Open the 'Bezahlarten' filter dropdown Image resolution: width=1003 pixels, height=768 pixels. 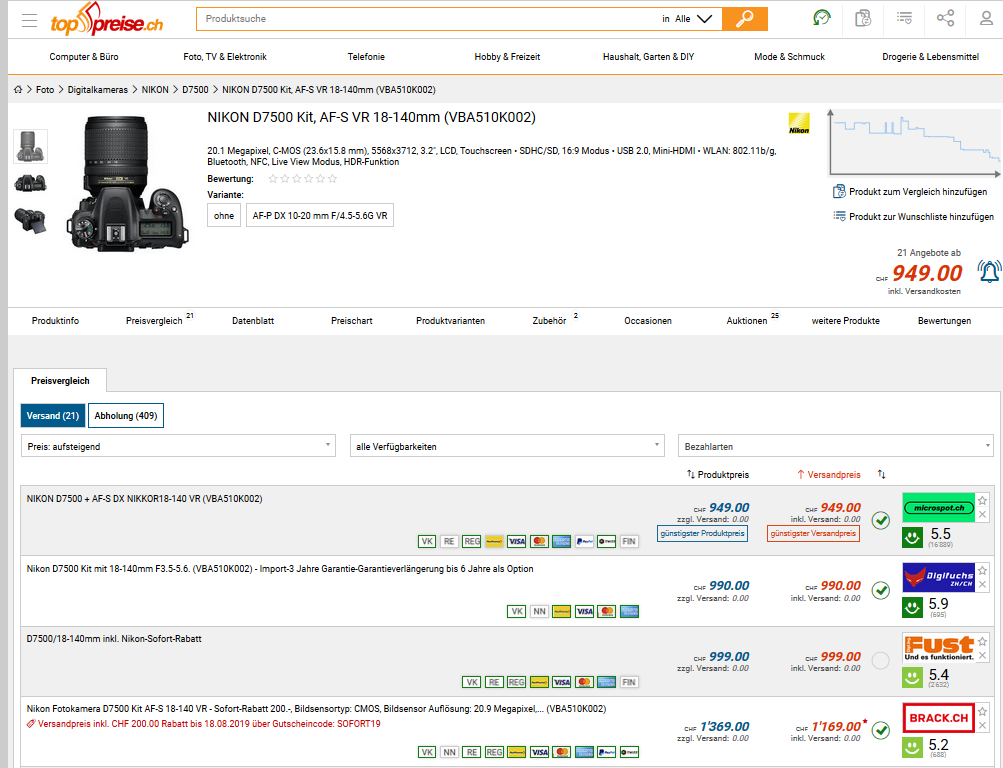click(835, 446)
